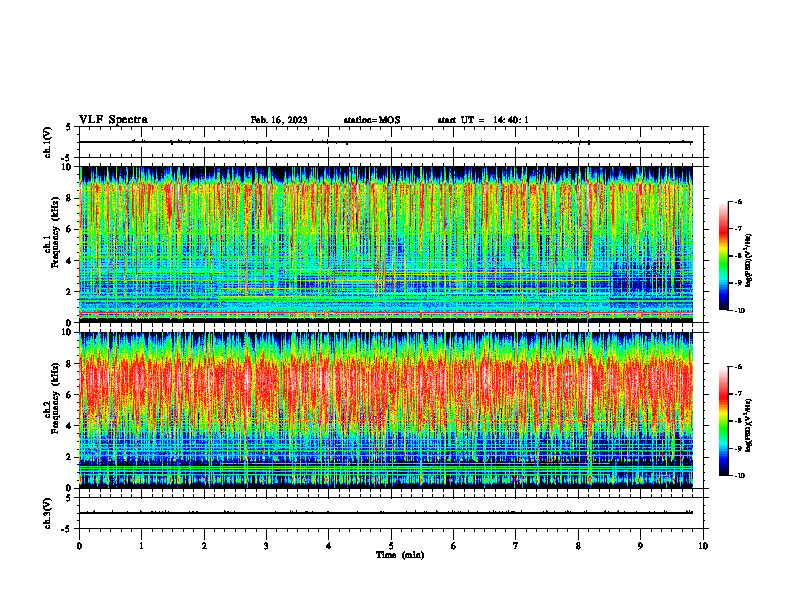Click the ch.1 colorbar "-8" value

point(738,256)
